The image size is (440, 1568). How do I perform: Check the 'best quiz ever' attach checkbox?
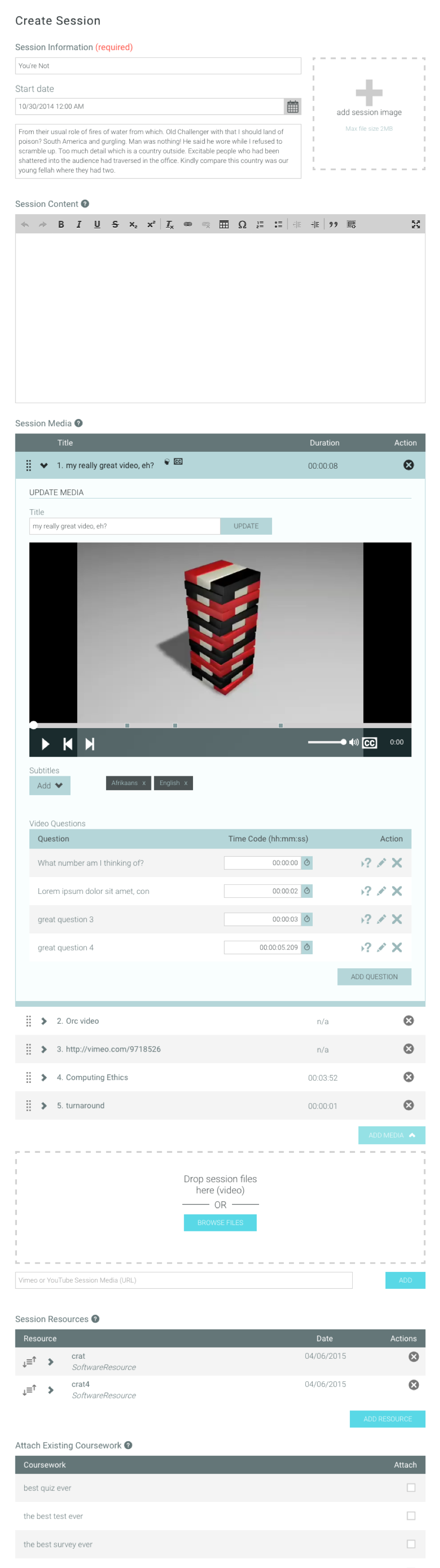click(x=411, y=1487)
